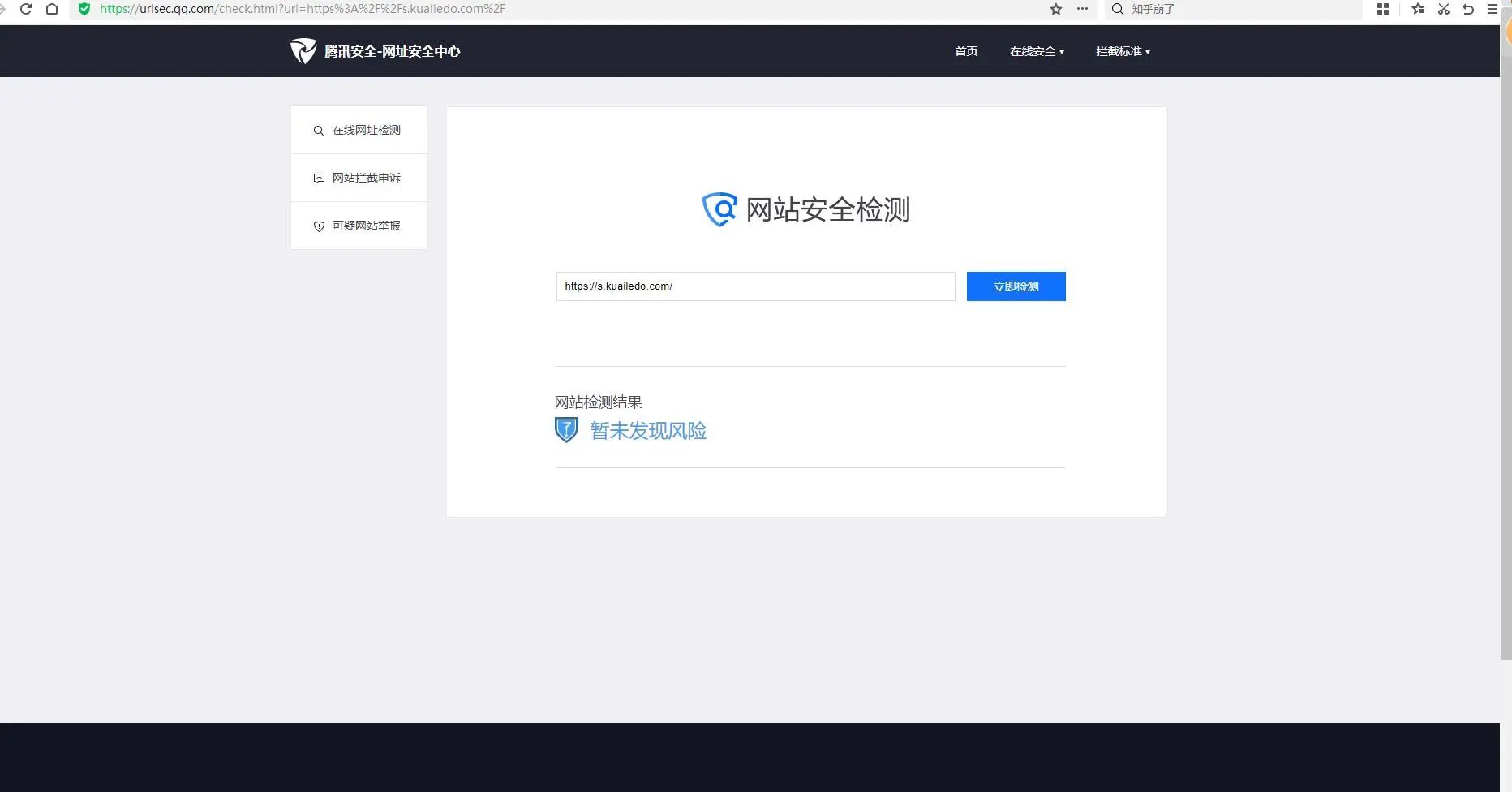Click the 立即检测 button

click(x=1016, y=286)
